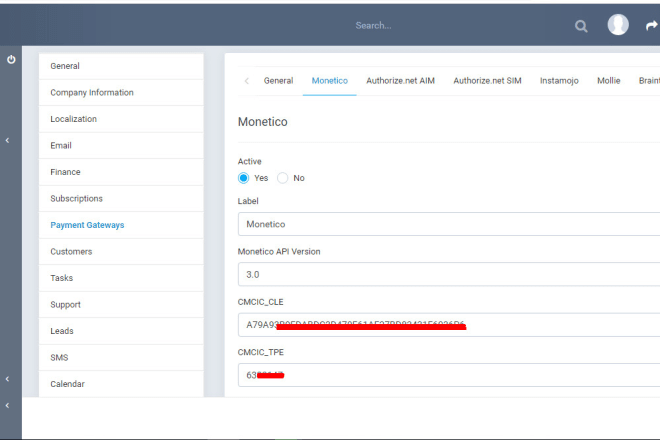
Task: Open Company Information settings
Action: click(121, 93)
